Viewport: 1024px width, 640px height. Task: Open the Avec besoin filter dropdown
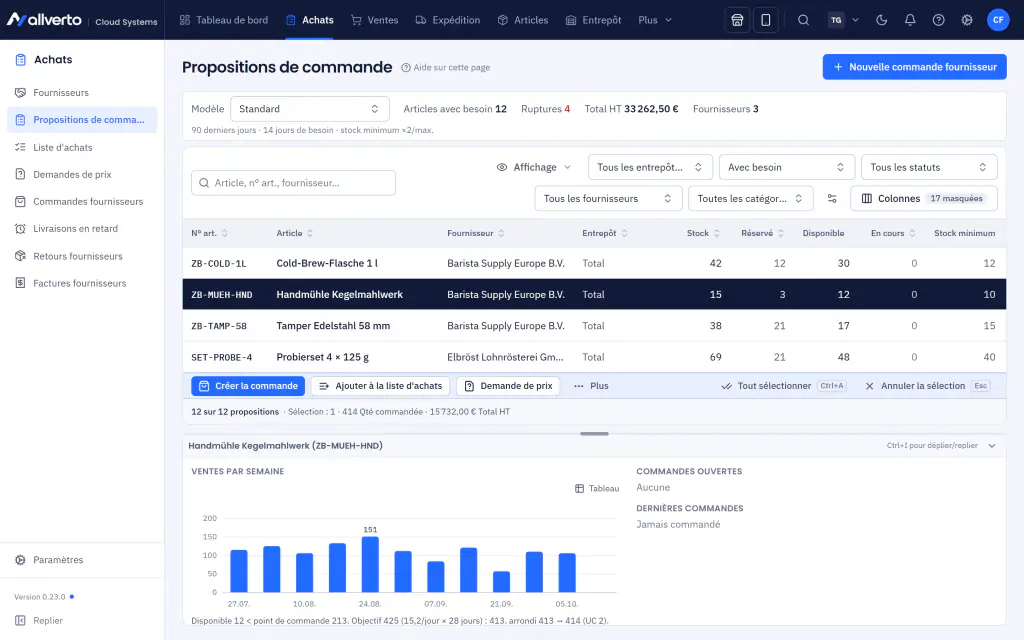tap(786, 167)
